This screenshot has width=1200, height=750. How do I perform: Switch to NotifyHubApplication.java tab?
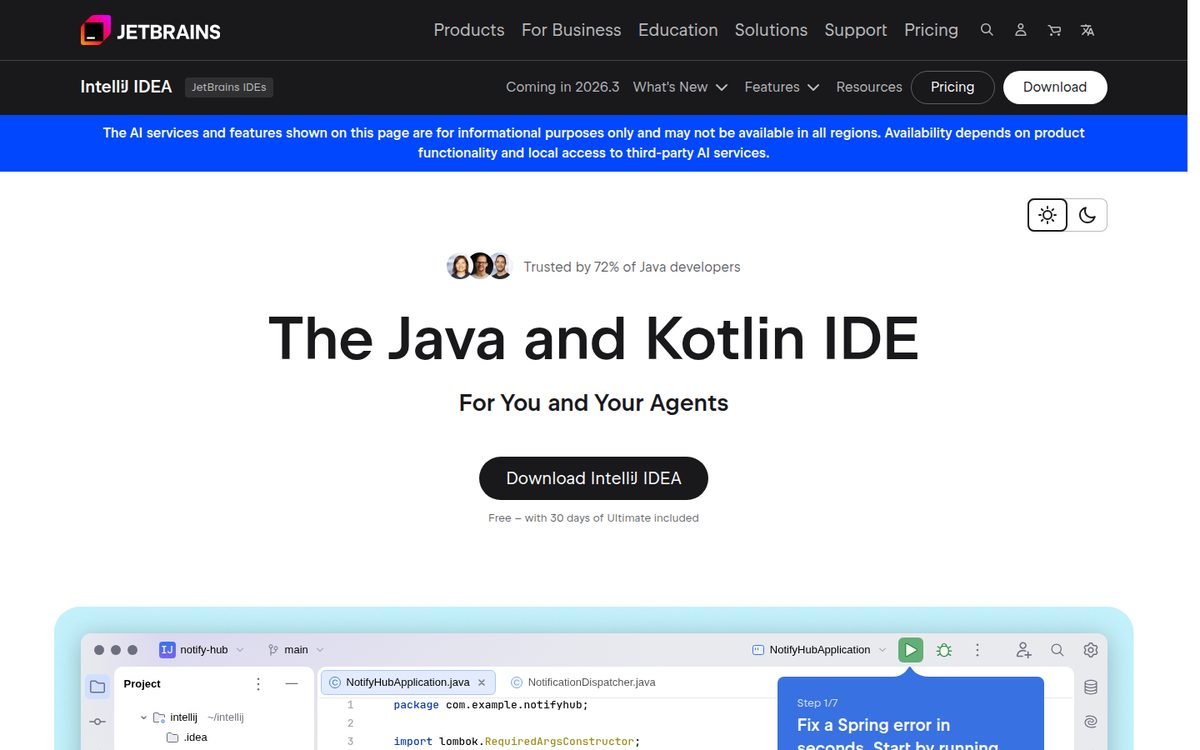click(x=408, y=683)
